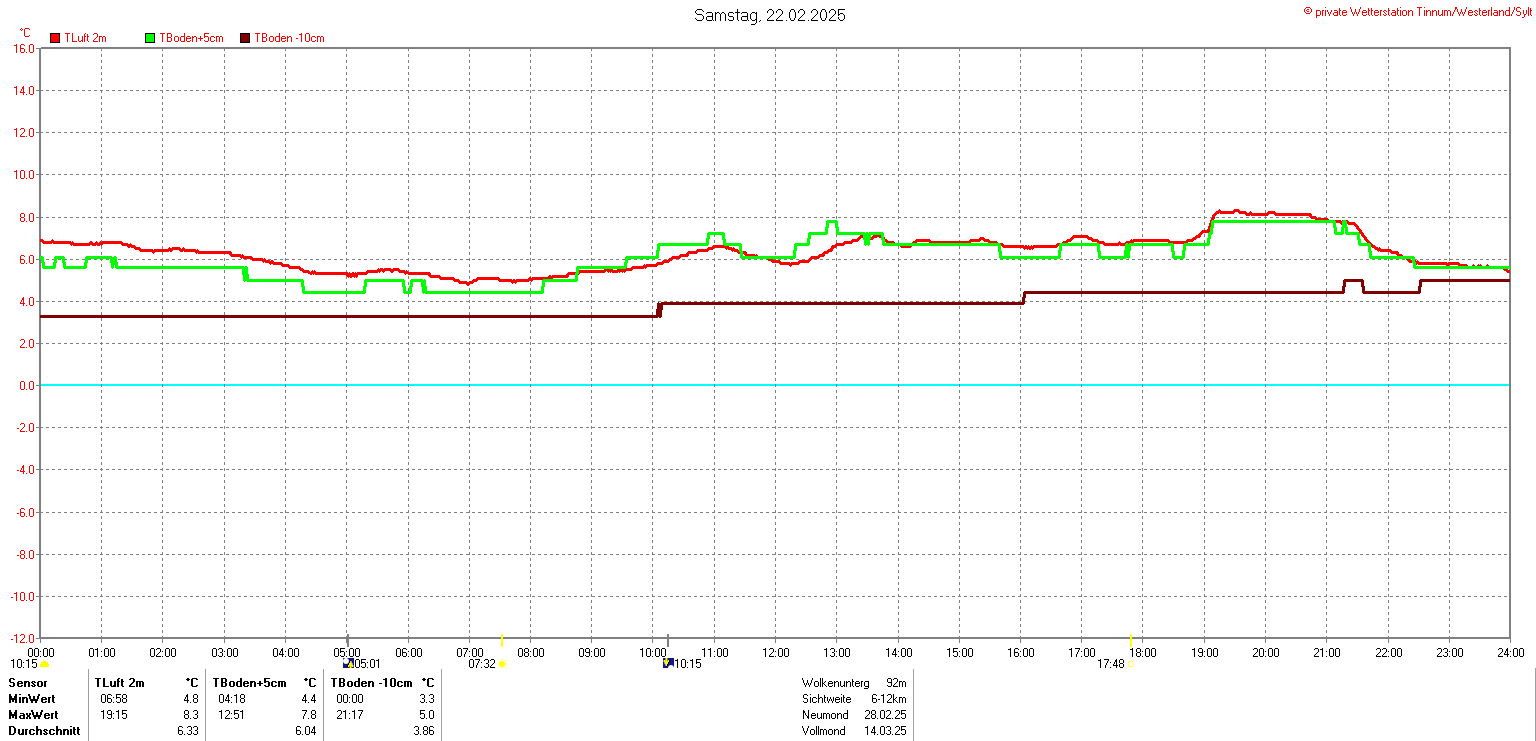Viewport: 1536px width, 741px height.
Task: Open the private Wetterstation Tinnum copyright link
Action: click(1417, 11)
